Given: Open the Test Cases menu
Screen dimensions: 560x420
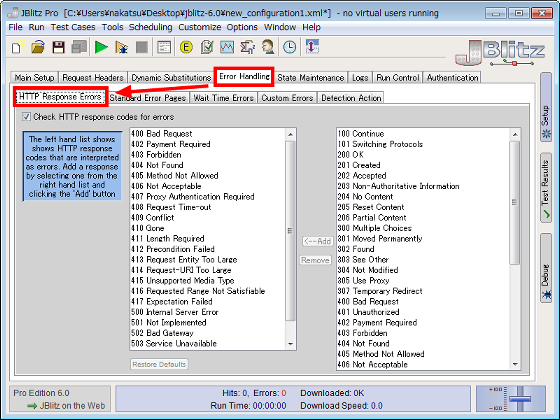Looking at the screenshot, I should (73, 27).
